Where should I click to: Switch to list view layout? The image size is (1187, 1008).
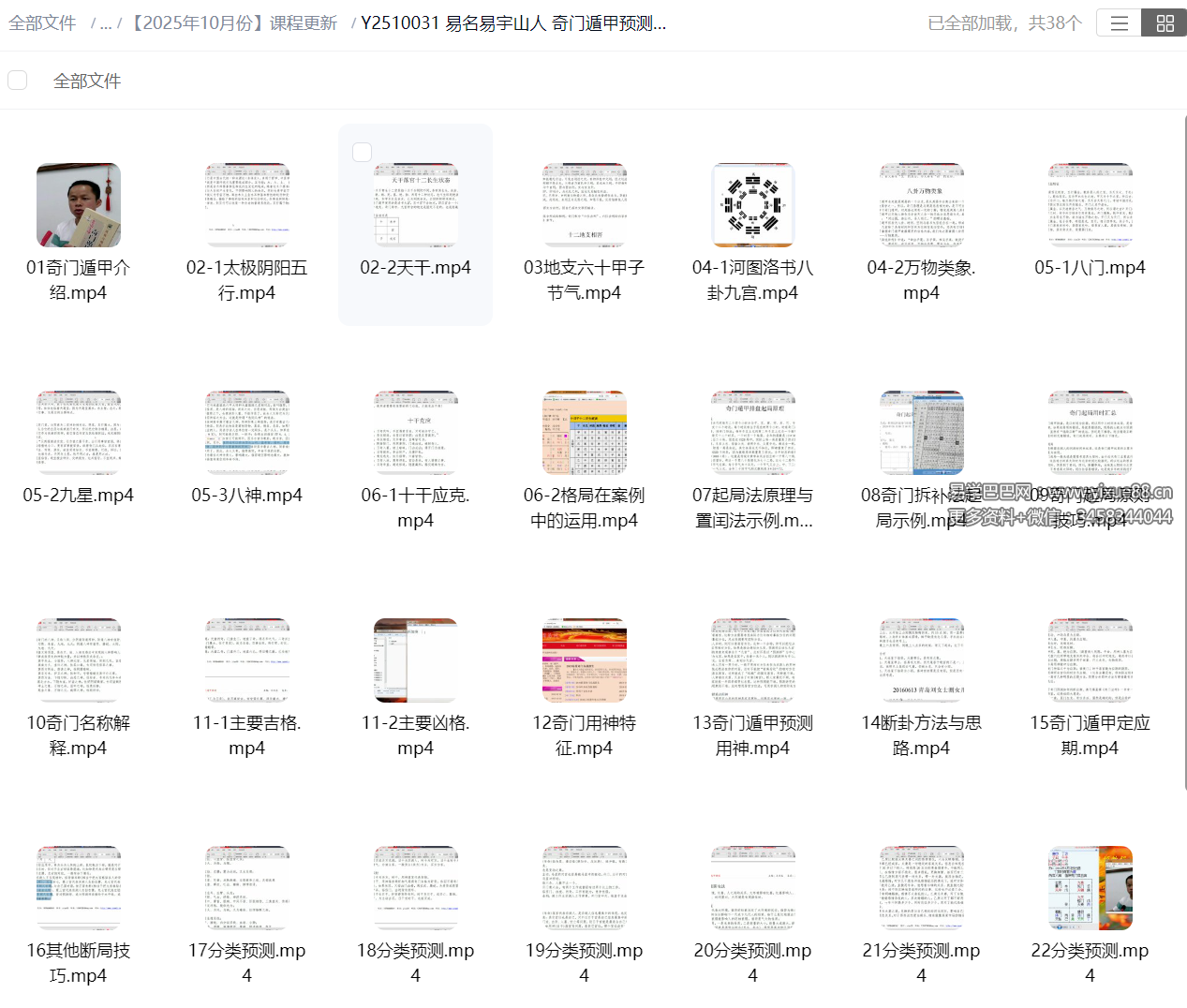click(x=1119, y=22)
